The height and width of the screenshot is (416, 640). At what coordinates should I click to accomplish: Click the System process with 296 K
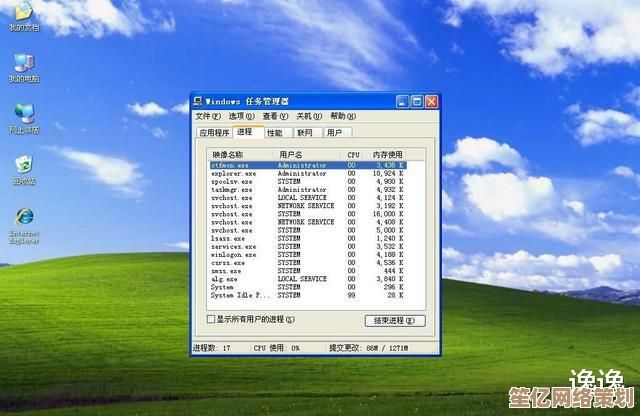(x=308, y=287)
